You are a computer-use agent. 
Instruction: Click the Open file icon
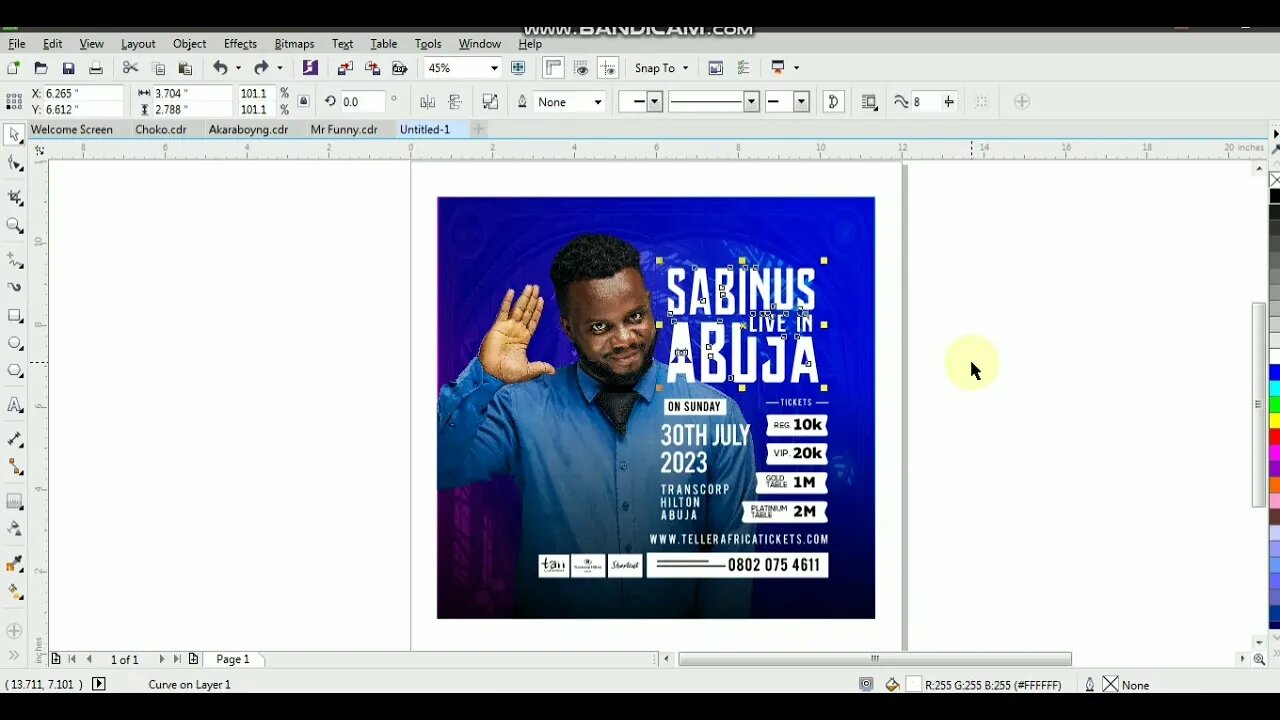tap(41, 68)
